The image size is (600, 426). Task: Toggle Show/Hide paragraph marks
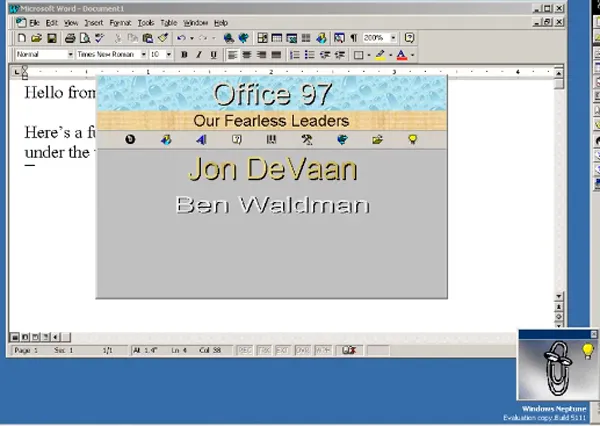click(353, 38)
